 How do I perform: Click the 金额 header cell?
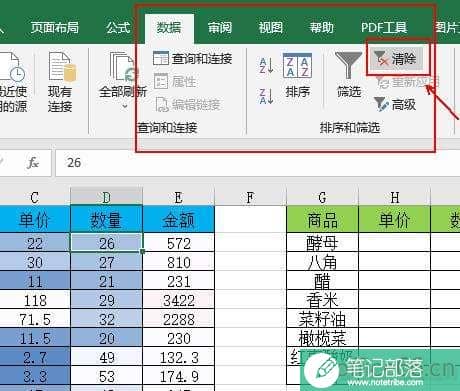(178, 219)
